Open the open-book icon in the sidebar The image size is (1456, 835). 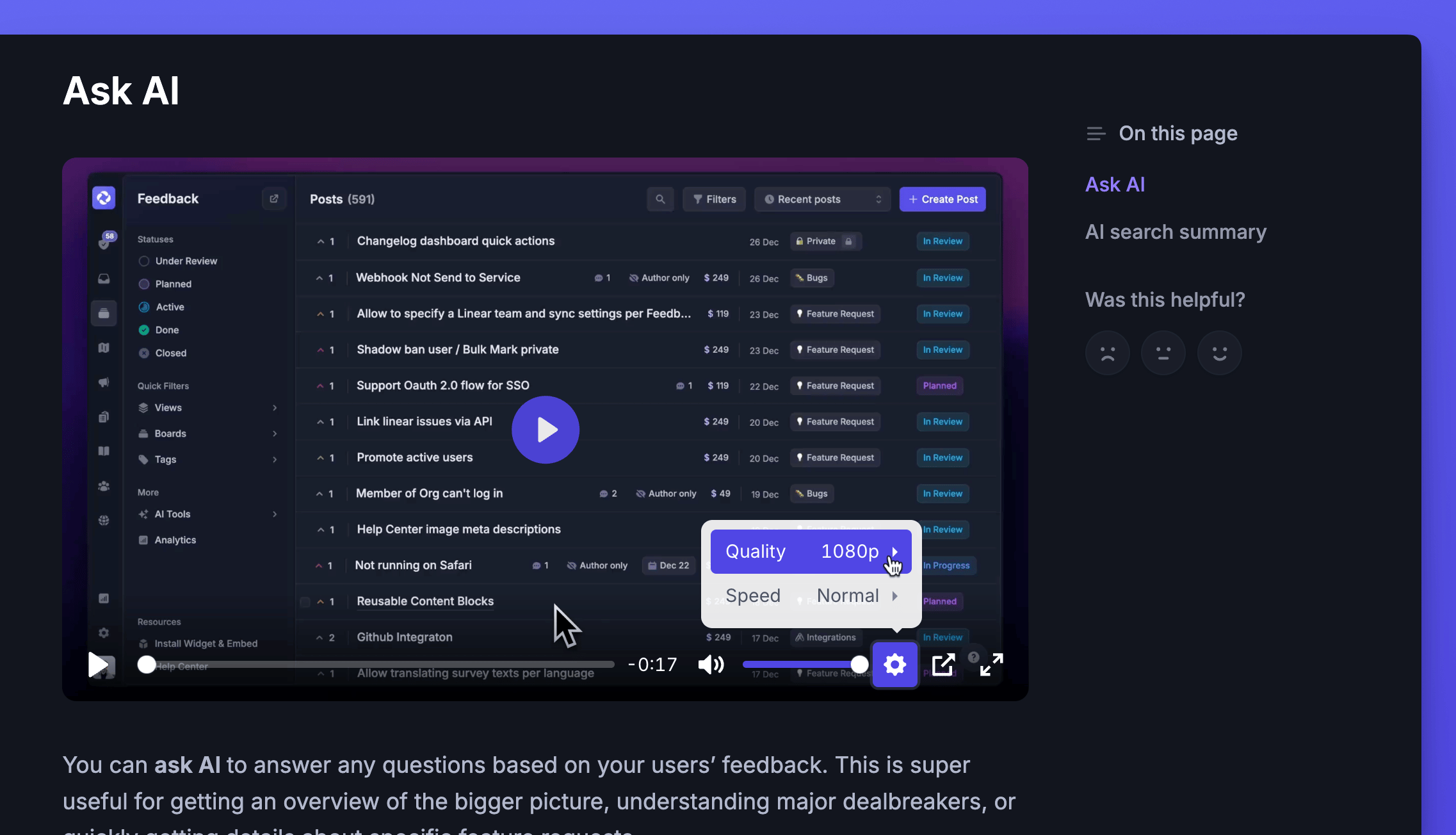point(104,451)
